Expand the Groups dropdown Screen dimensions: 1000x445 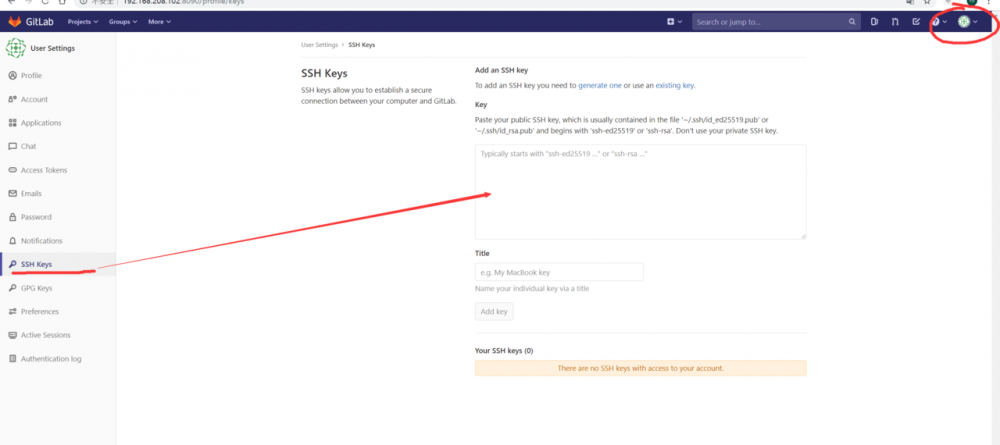pyautogui.click(x=123, y=21)
